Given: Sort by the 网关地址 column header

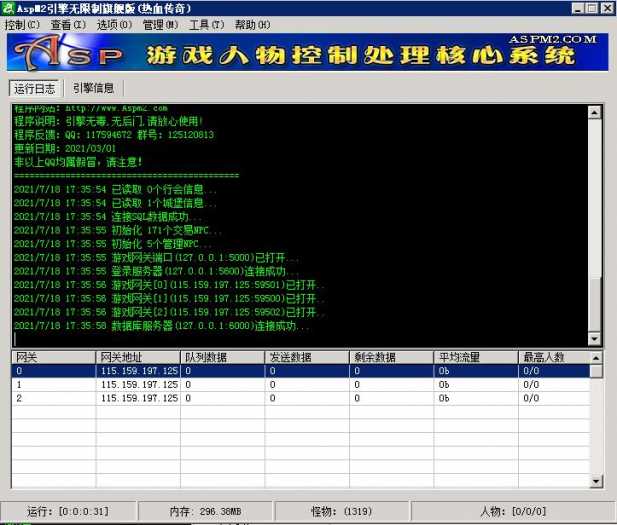Looking at the screenshot, I should tap(138, 357).
